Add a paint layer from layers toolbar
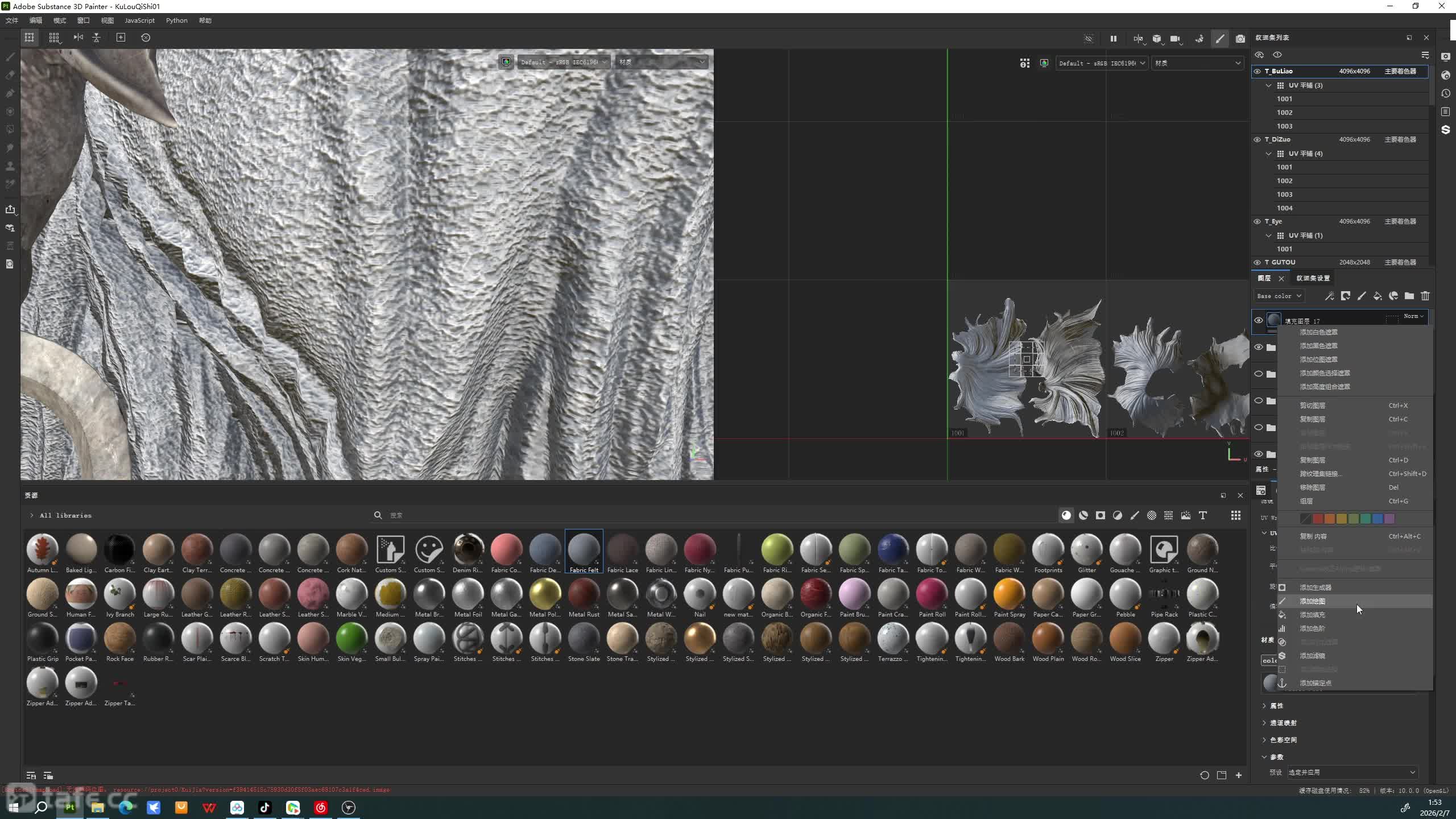Viewport: 1456px width, 819px height. [x=1362, y=296]
